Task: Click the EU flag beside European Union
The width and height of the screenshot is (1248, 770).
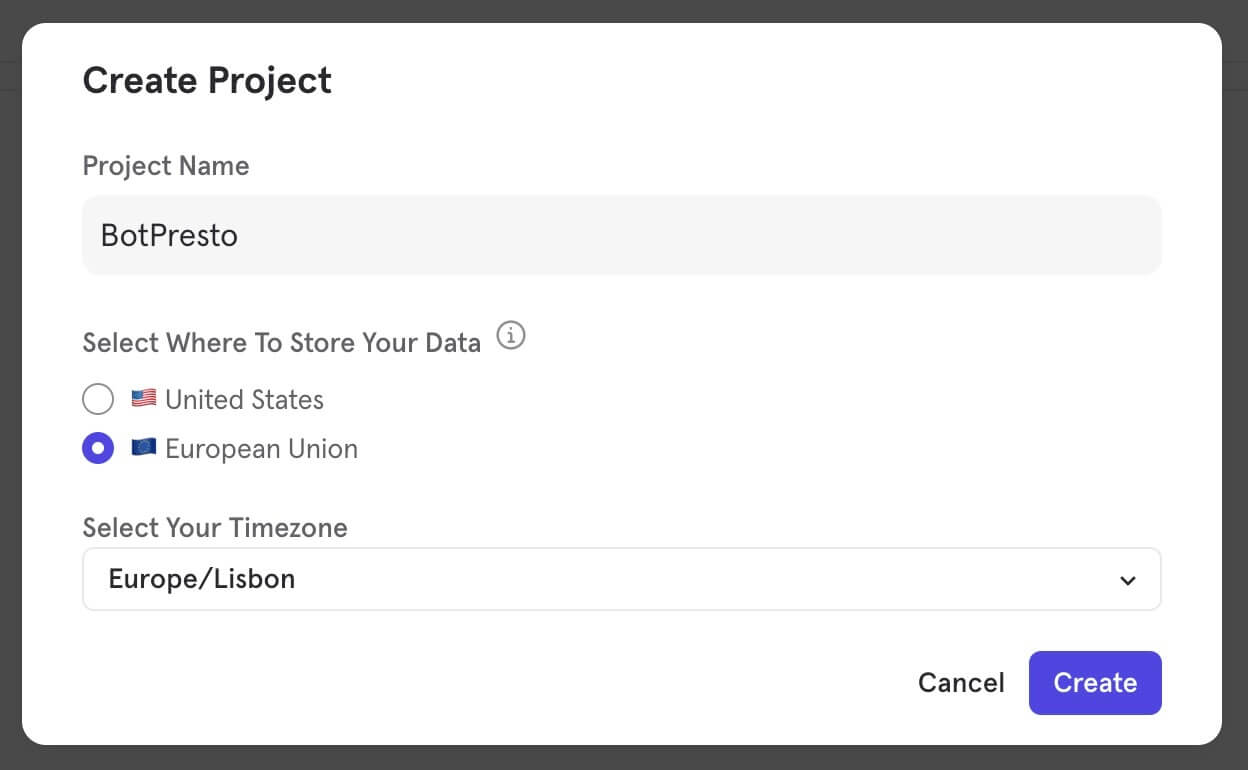Action: tap(143, 448)
